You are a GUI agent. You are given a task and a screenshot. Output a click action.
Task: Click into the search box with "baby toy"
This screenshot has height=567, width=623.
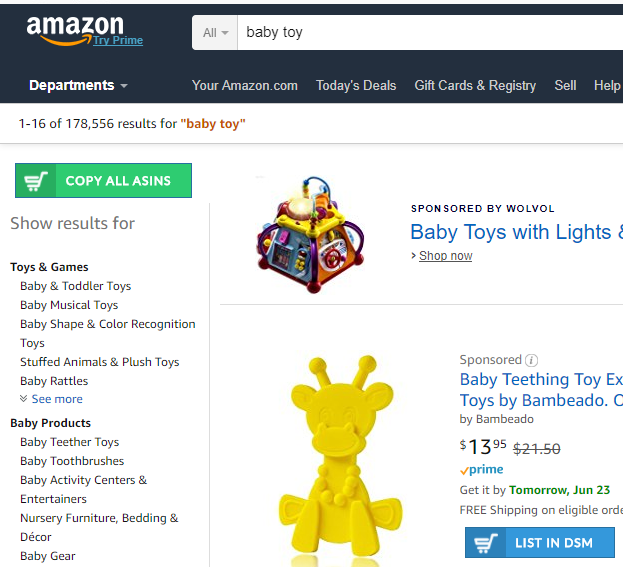420,32
